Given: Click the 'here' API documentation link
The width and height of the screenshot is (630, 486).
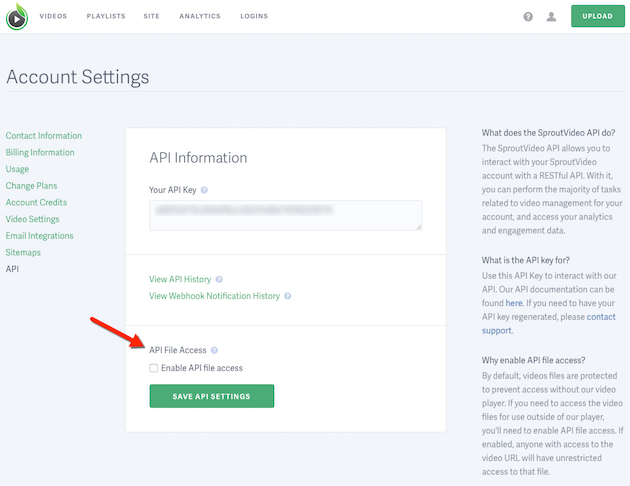Looking at the screenshot, I should [x=514, y=303].
